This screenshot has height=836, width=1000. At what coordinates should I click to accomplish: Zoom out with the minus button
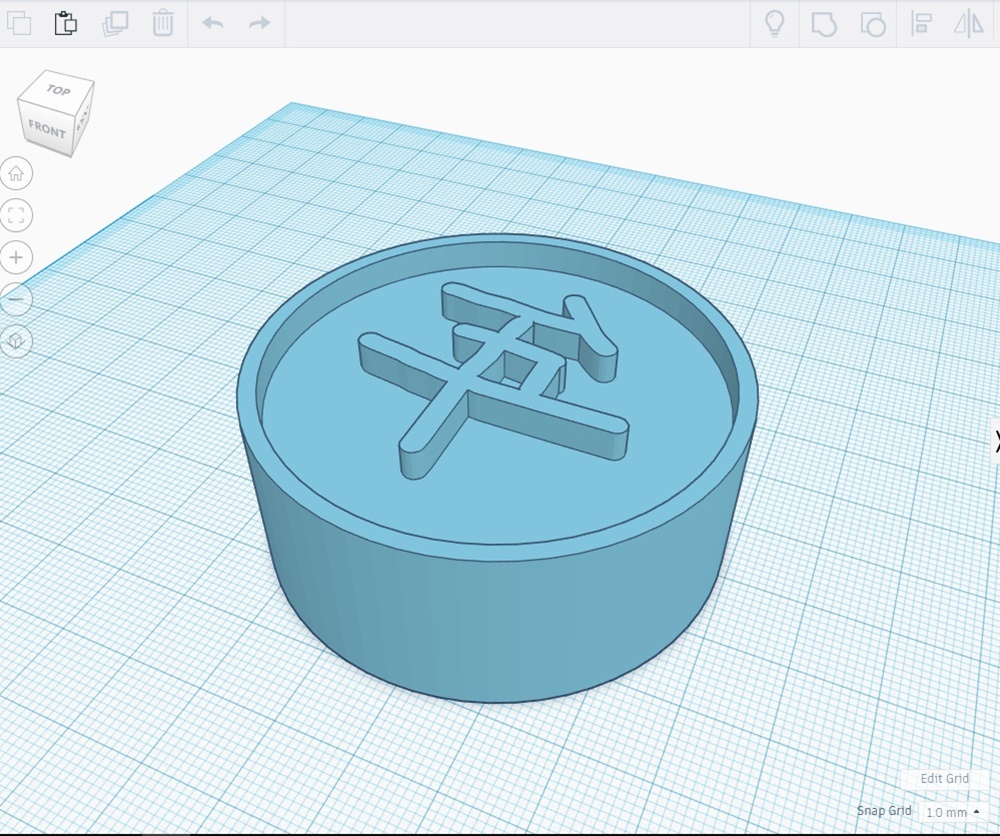pyautogui.click(x=16, y=299)
